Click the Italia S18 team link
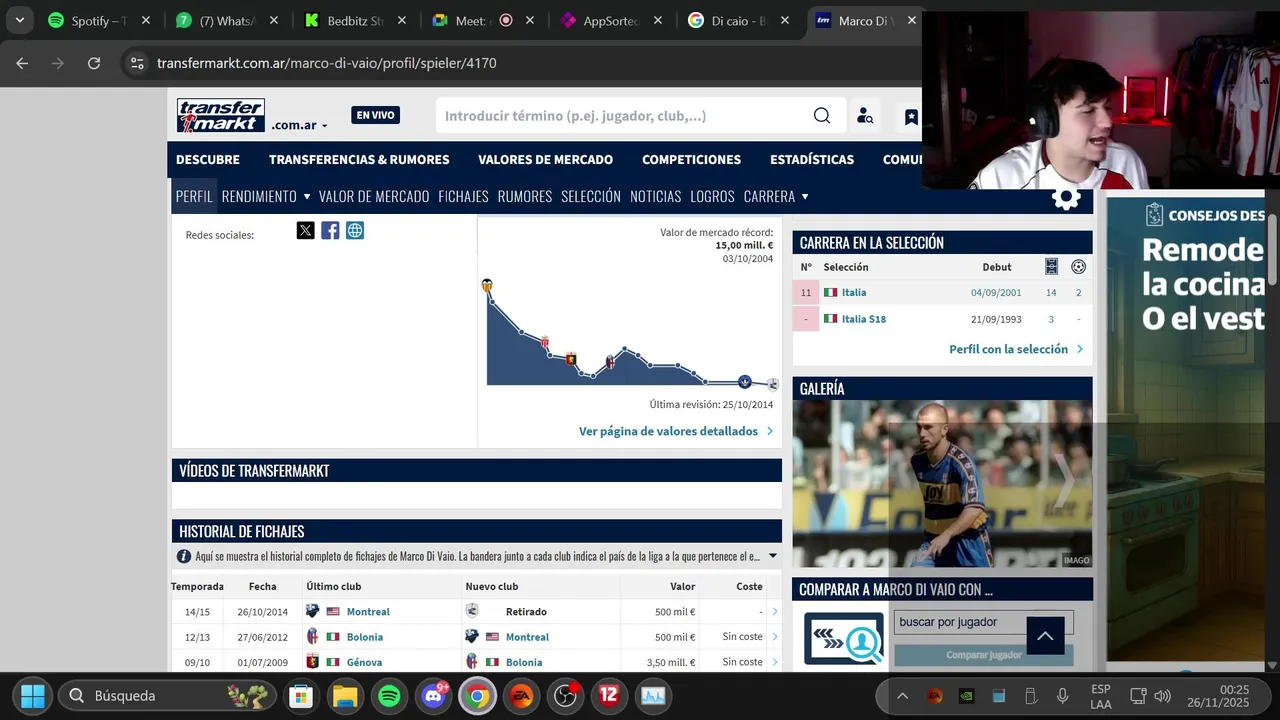1280x720 pixels. [x=864, y=319]
